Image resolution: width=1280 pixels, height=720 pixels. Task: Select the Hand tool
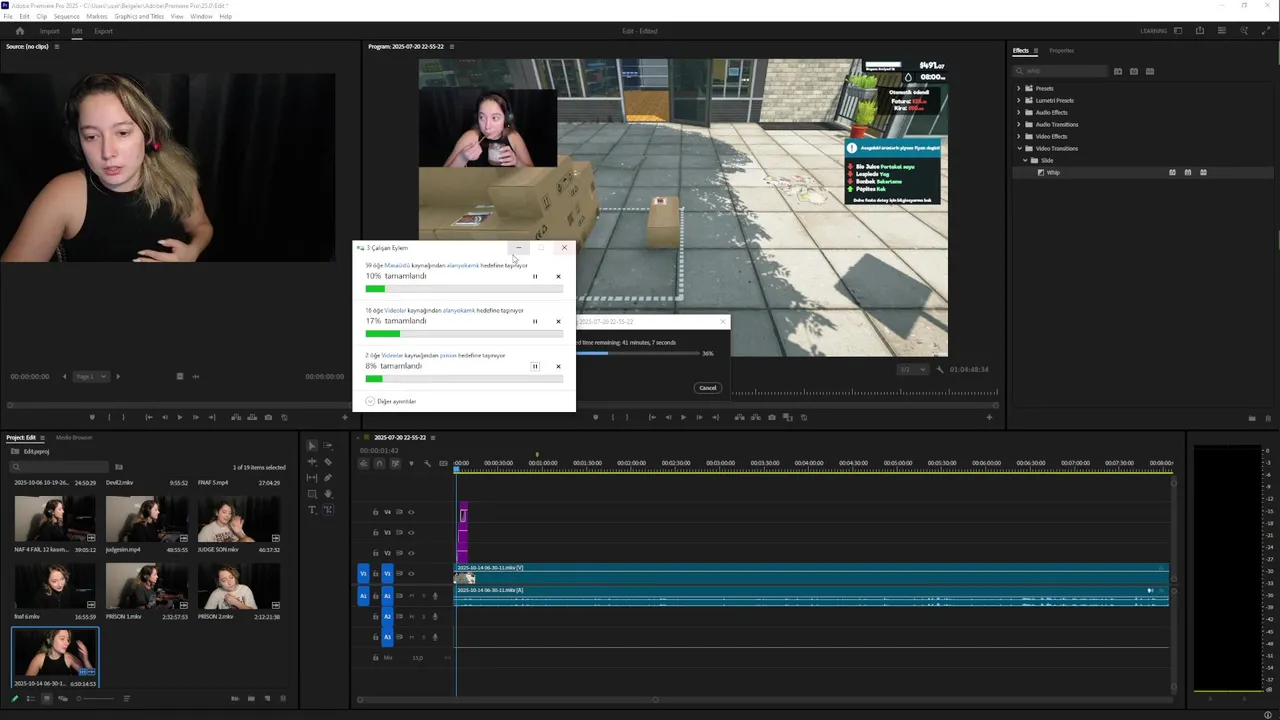pos(328,494)
